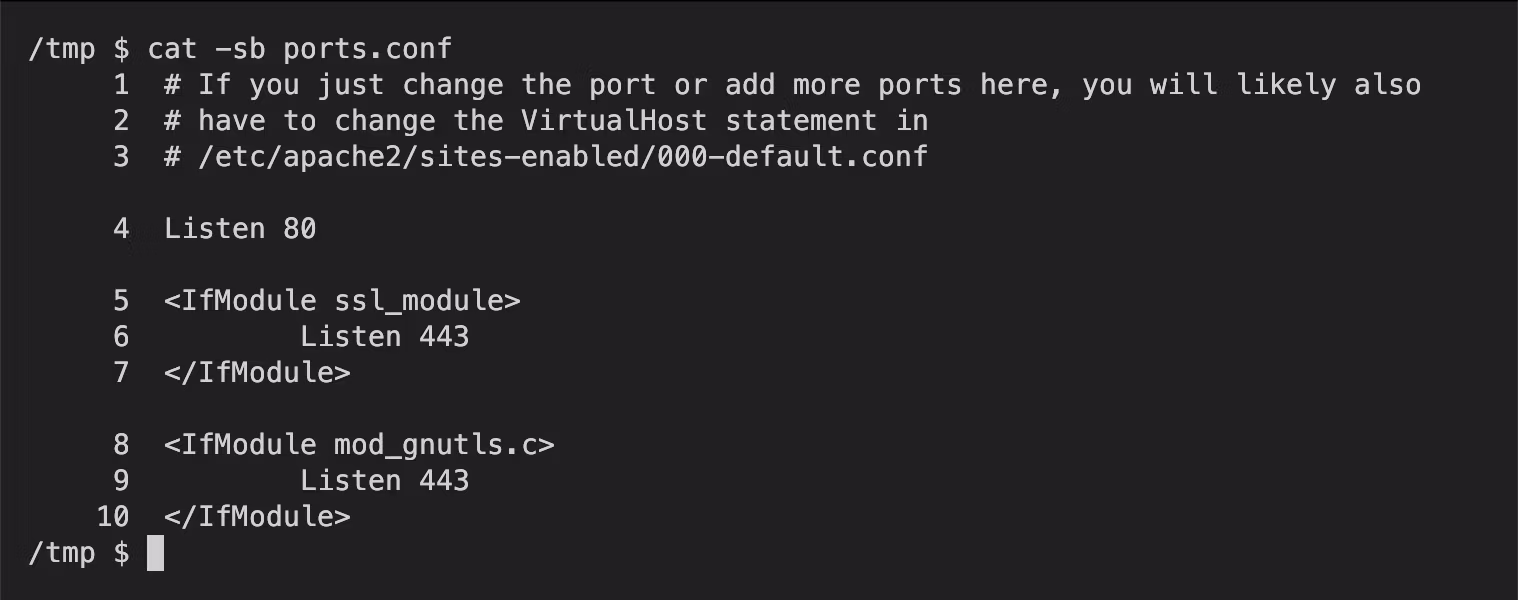Screen dimensions: 1518x600
Task: Click the word 'VirtualHost' in line 2
Action: tap(613, 121)
